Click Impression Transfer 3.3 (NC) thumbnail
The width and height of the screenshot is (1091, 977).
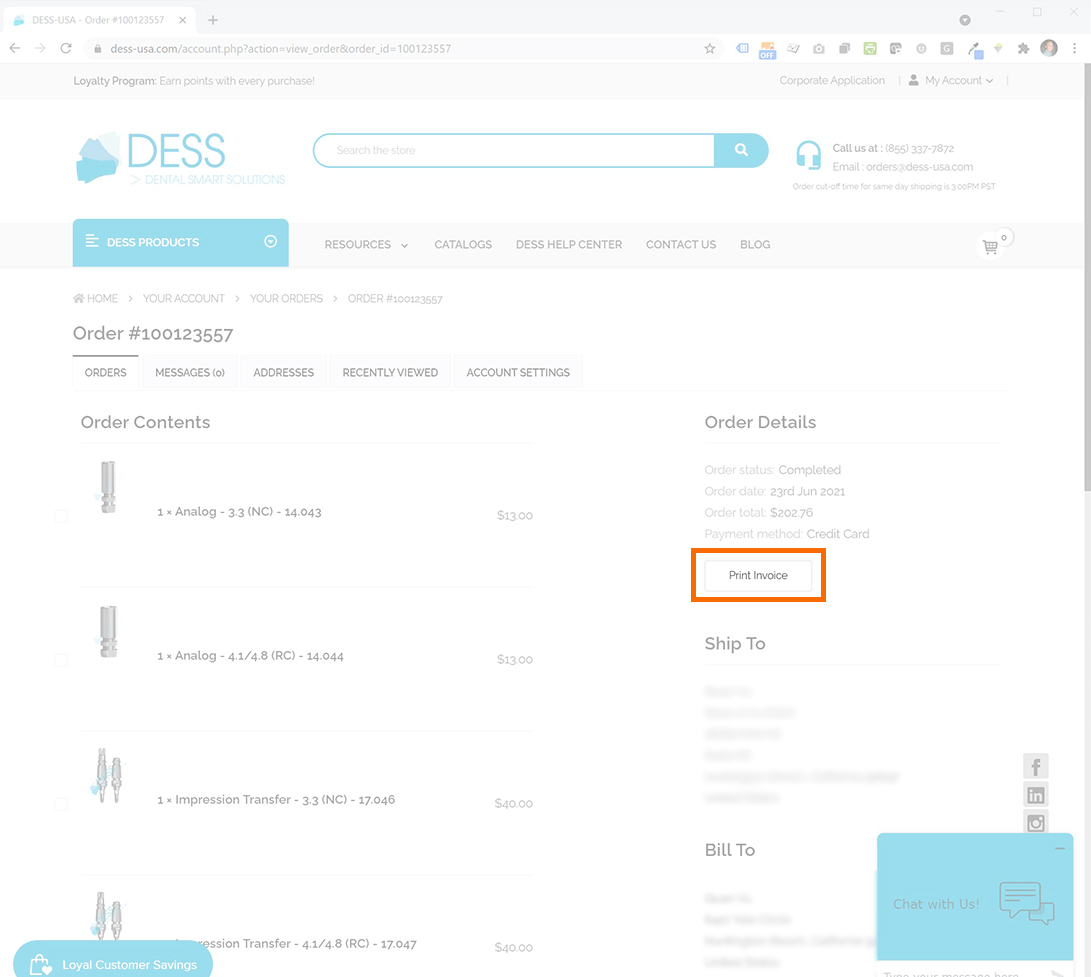pyautogui.click(x=107, y=776)
